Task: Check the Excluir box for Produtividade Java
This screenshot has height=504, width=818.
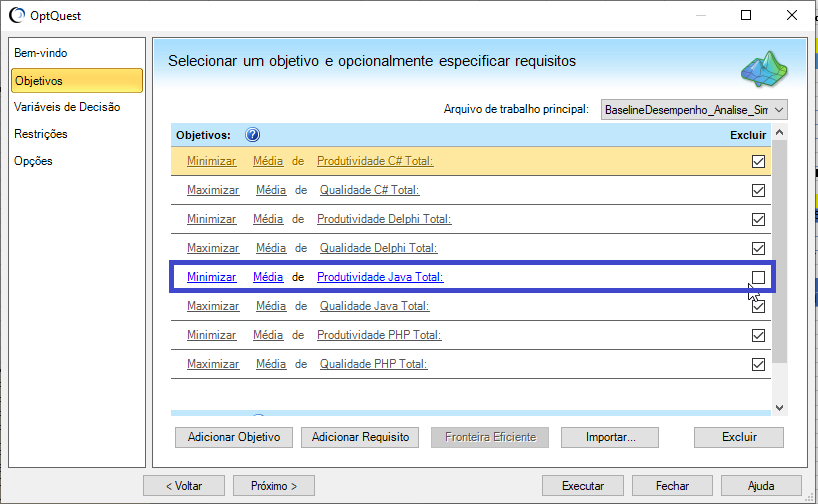Action: 758,277
